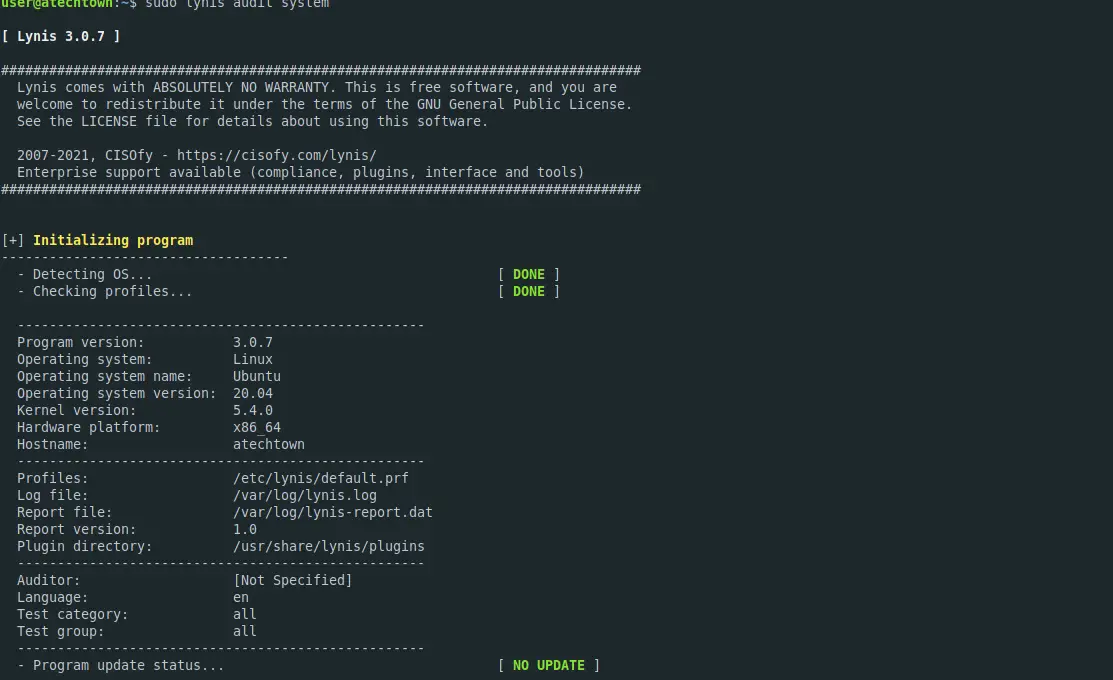The width and height of the screenshot is (1113, 680).
Task: Click the plugin directory /usr/share/lynis/plugins
Action: click(329, 547)
